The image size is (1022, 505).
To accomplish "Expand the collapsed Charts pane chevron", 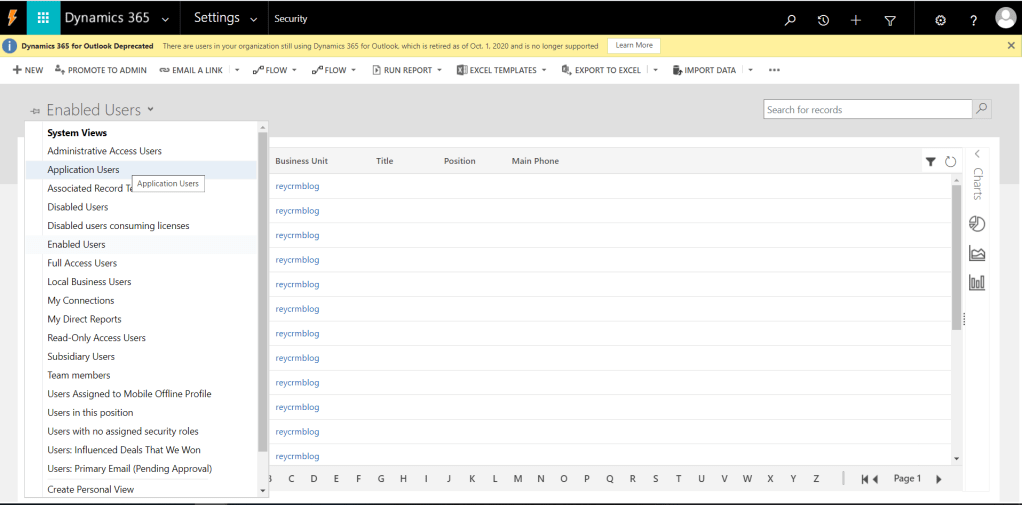I will (x=977, y=154).
